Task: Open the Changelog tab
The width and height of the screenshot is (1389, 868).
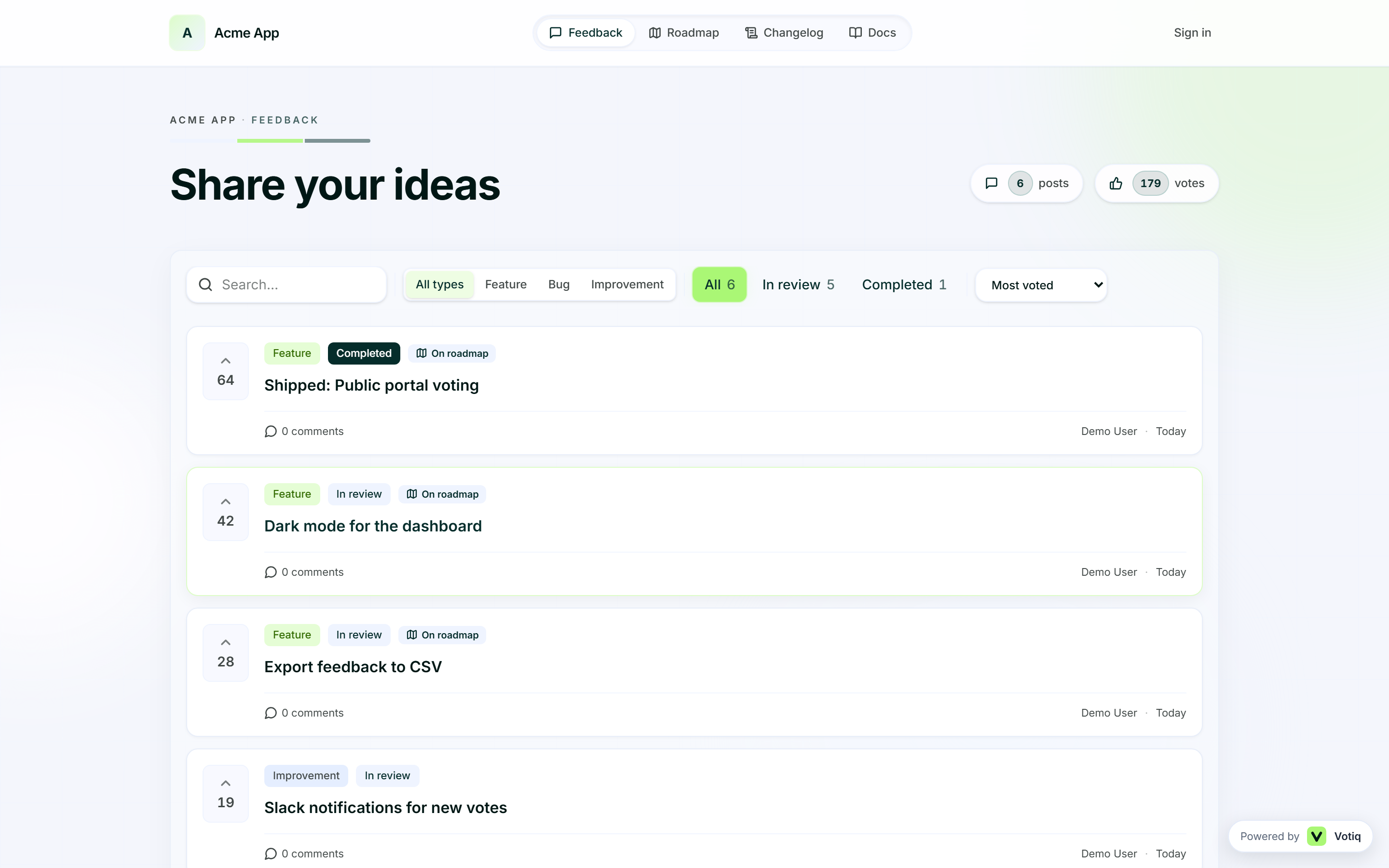Action: (x=784, y=33)
